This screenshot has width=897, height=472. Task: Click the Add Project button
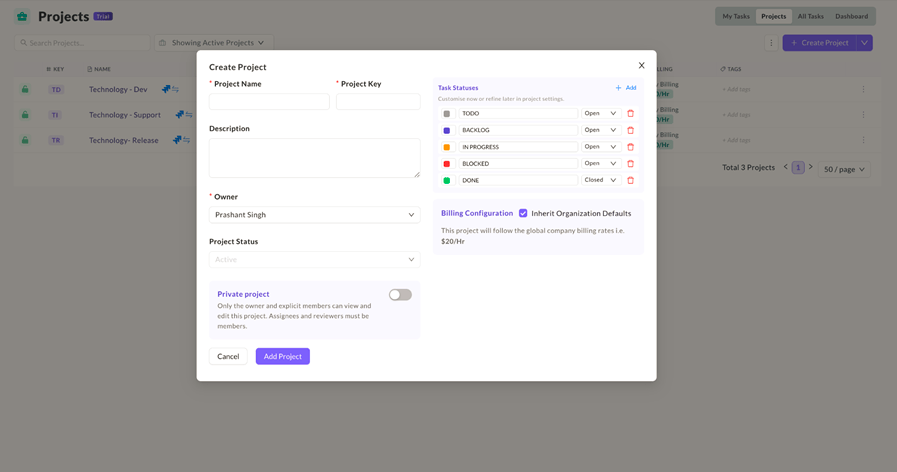[x=283, y=356]
